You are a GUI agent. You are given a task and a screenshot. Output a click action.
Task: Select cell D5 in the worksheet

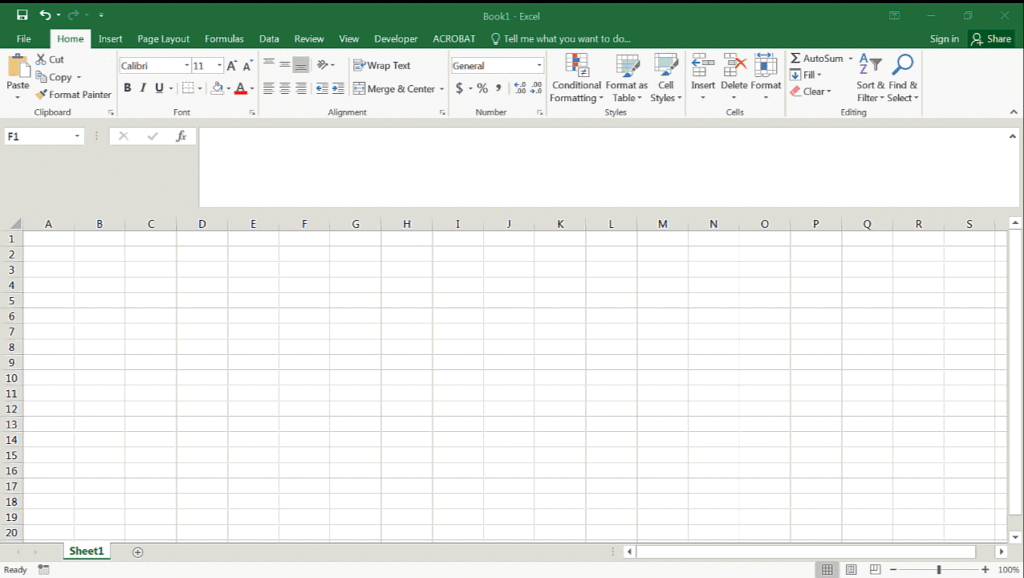[x=202, y=300]
